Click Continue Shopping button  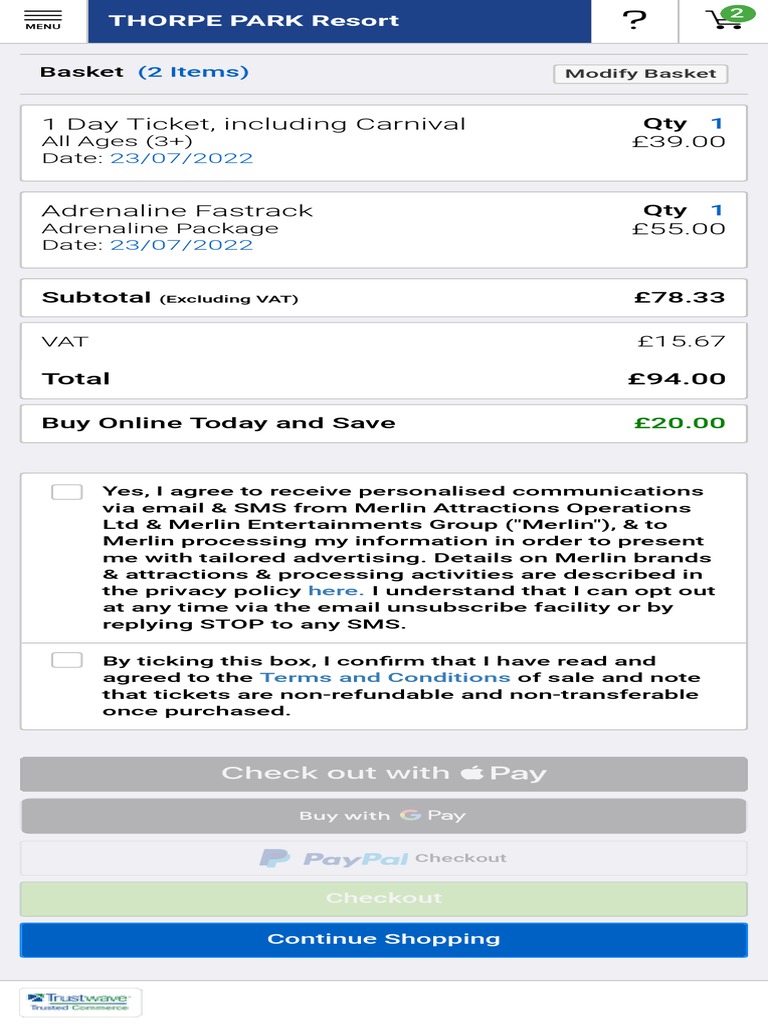coord(384,939)
